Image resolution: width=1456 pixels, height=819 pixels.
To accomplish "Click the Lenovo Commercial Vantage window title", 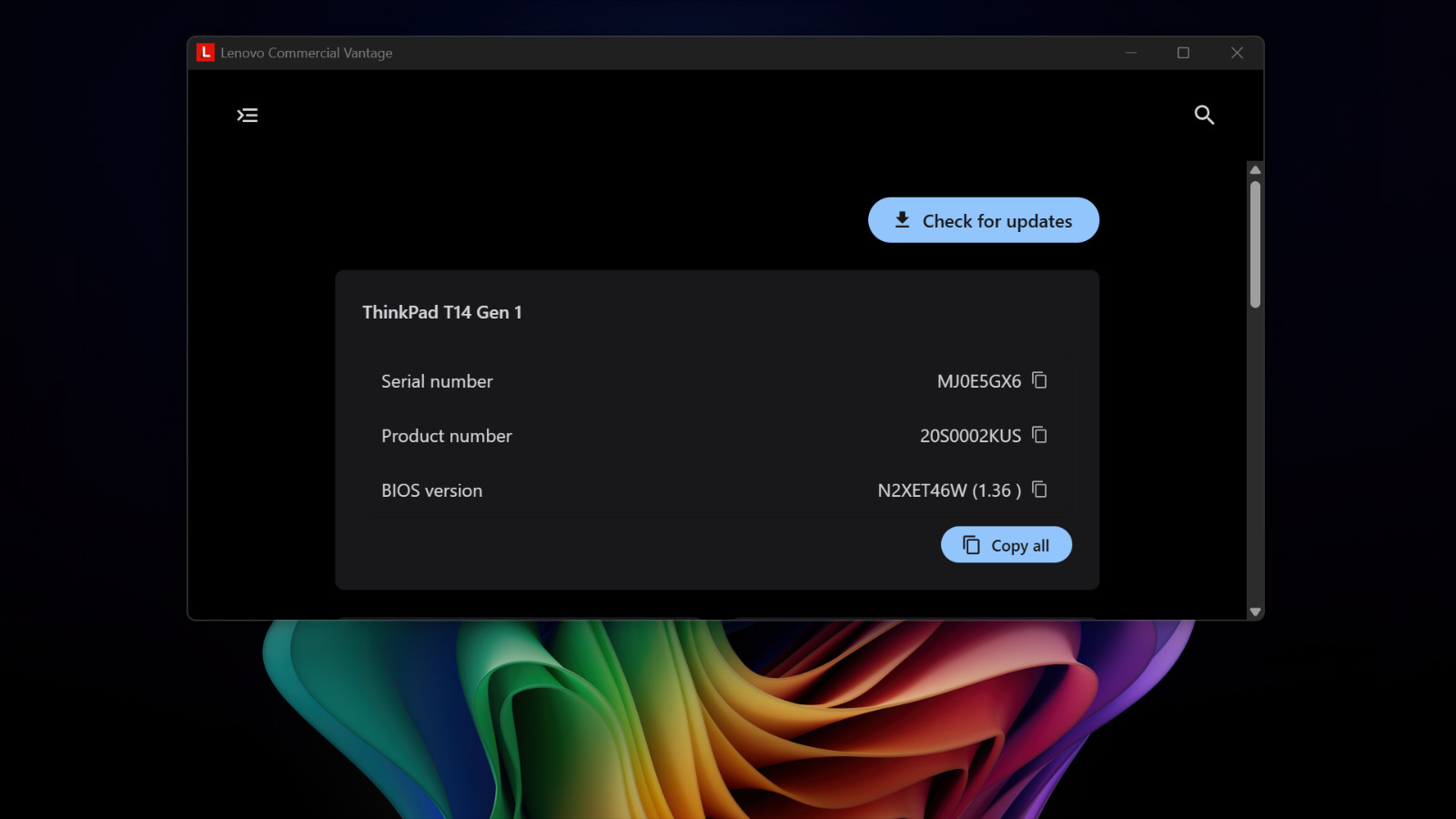I will (307, 53).
